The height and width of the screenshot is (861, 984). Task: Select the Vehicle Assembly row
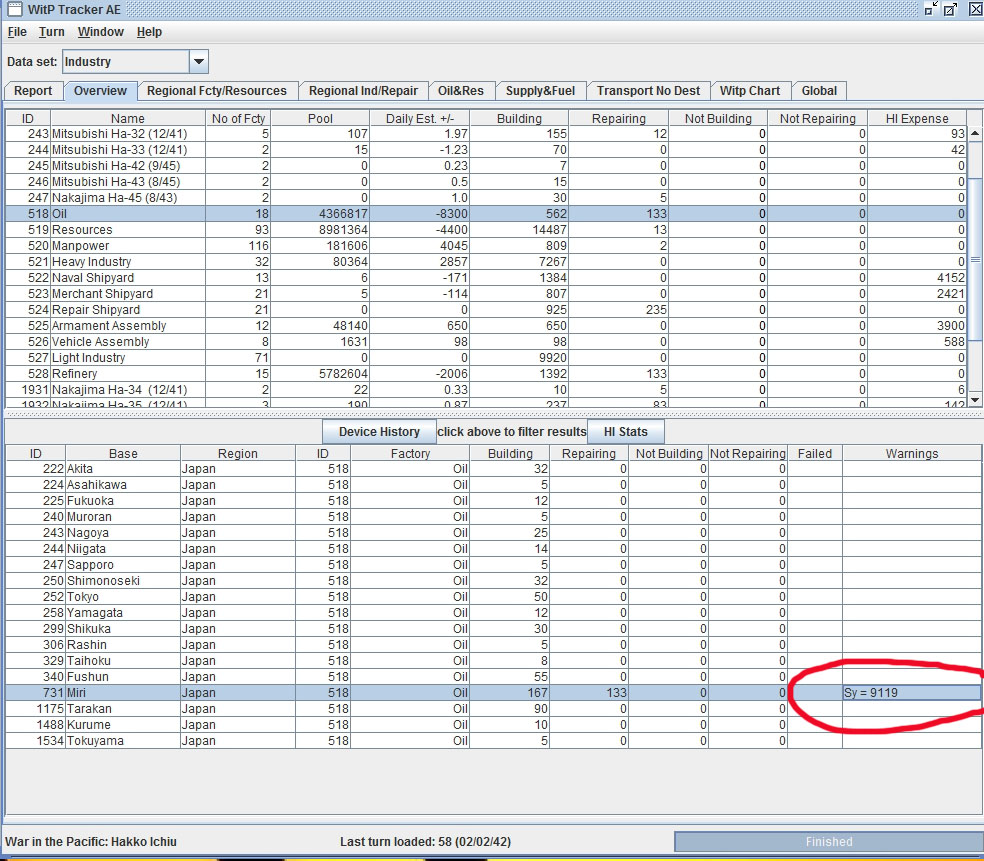click(x=486, y=341)
